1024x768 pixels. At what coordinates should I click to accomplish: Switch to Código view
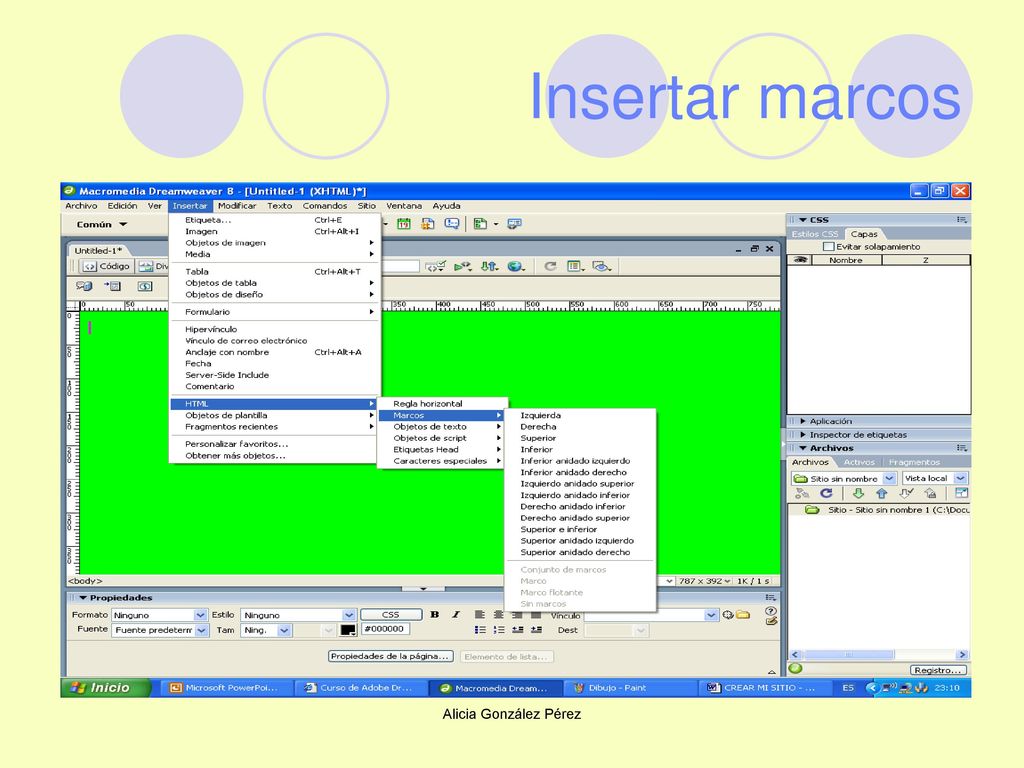tap(106, 266)
